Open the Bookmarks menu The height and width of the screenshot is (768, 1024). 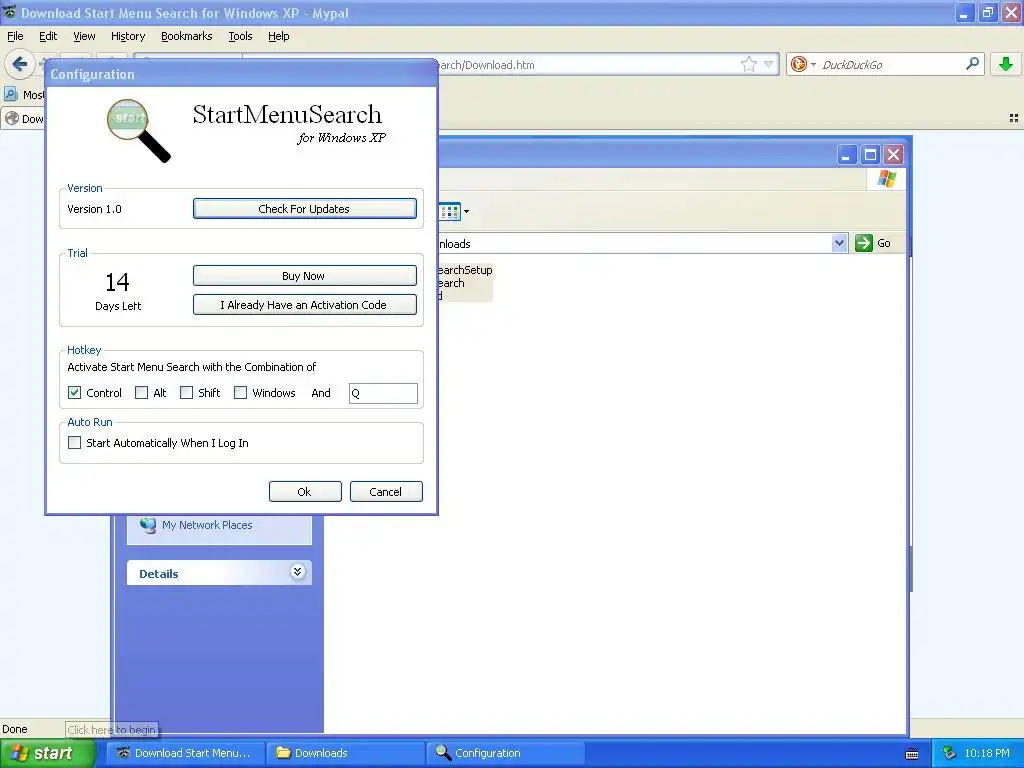(x=186, y=36)
